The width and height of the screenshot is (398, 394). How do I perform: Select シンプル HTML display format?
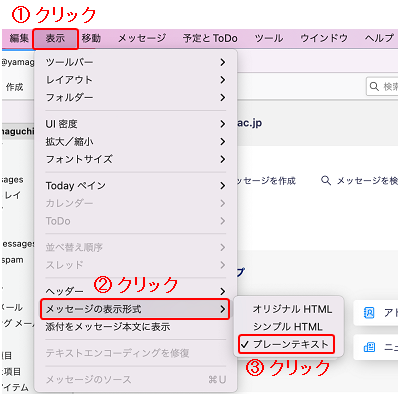tap(289, 327)
